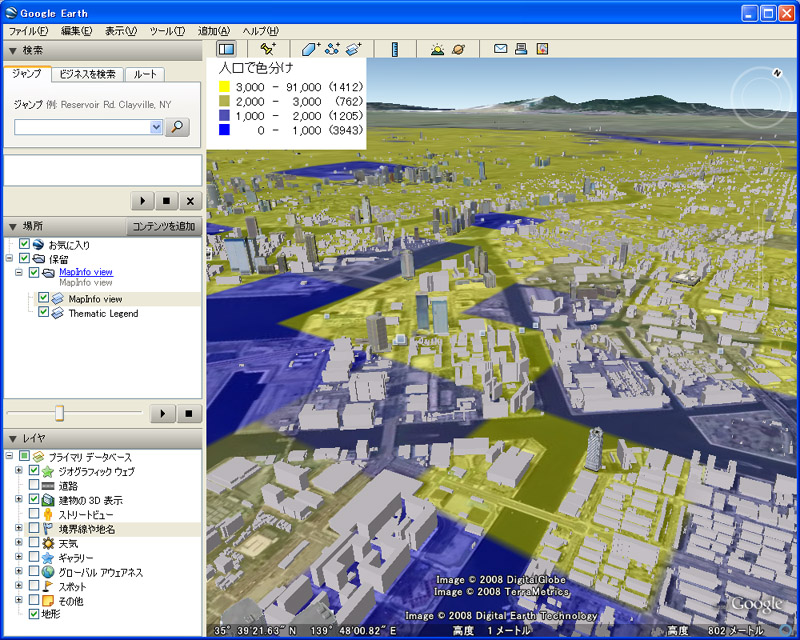Focus the jump search input field
Viewport: 800px width, 640px height.
pos(82,127)
